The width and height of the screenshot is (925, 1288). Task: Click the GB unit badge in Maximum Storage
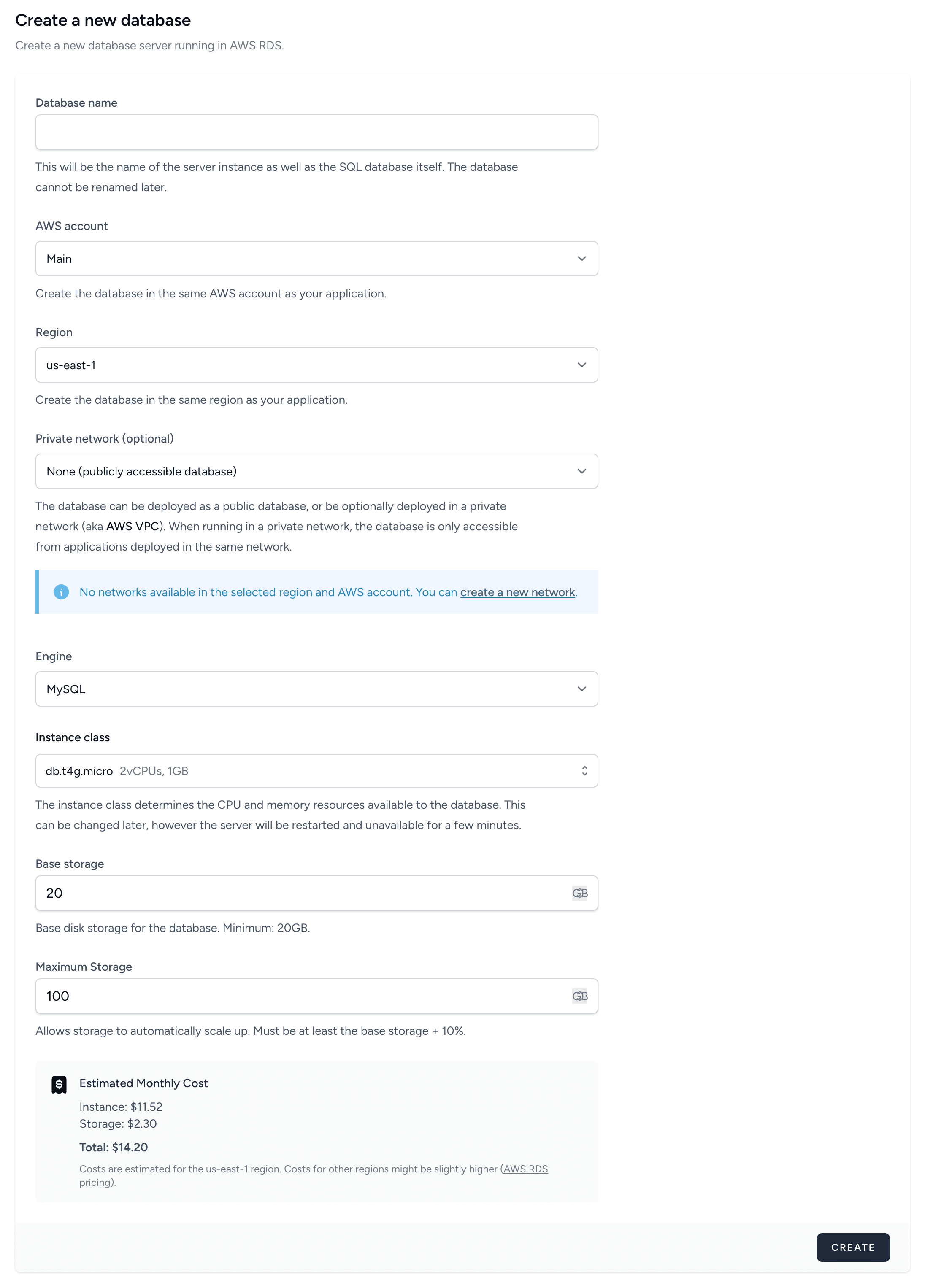[579, 996]
